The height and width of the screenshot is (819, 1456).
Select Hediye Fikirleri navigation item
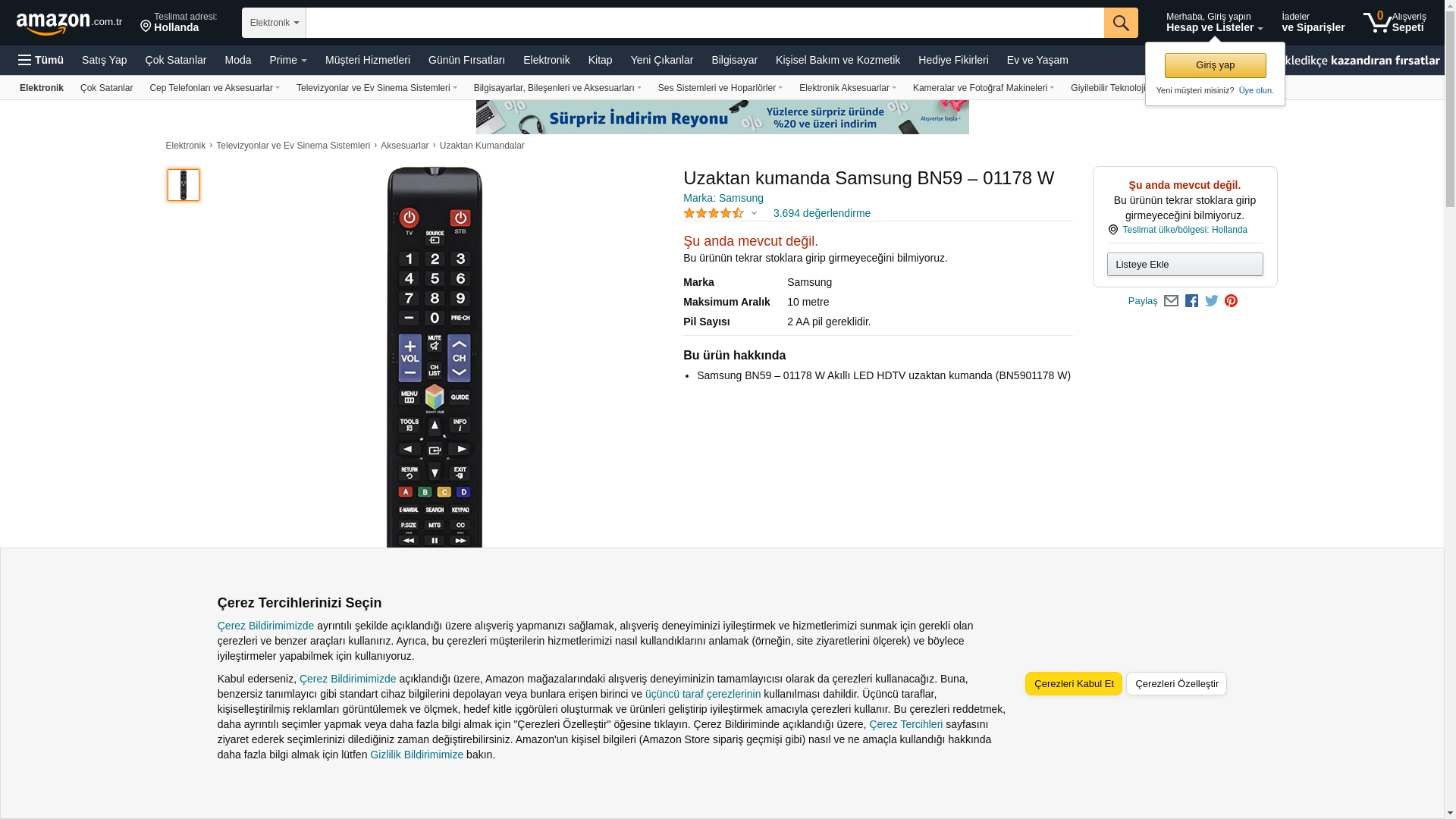[953, 60]
